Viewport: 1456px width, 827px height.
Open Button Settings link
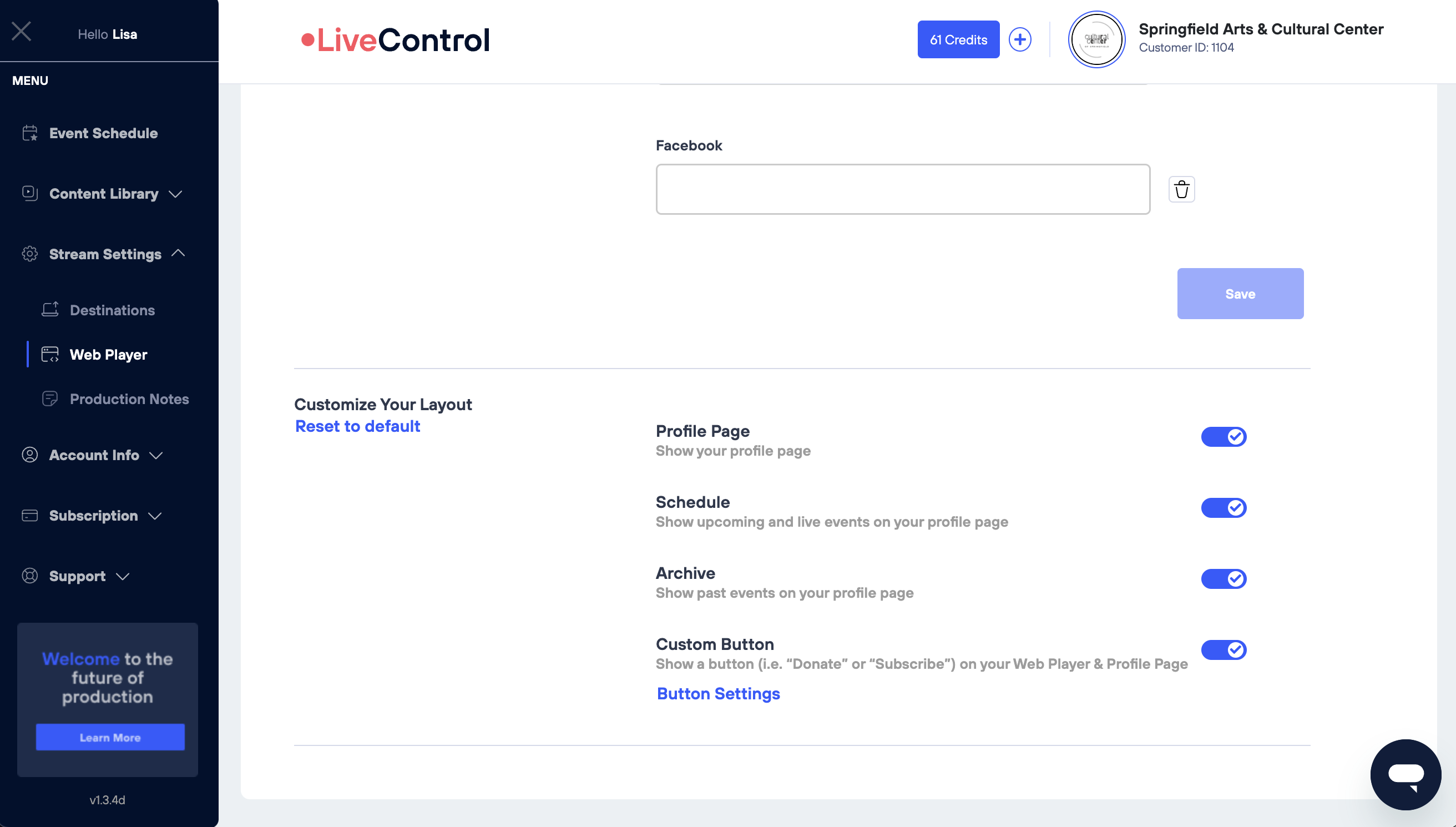(x=718, y=694)
